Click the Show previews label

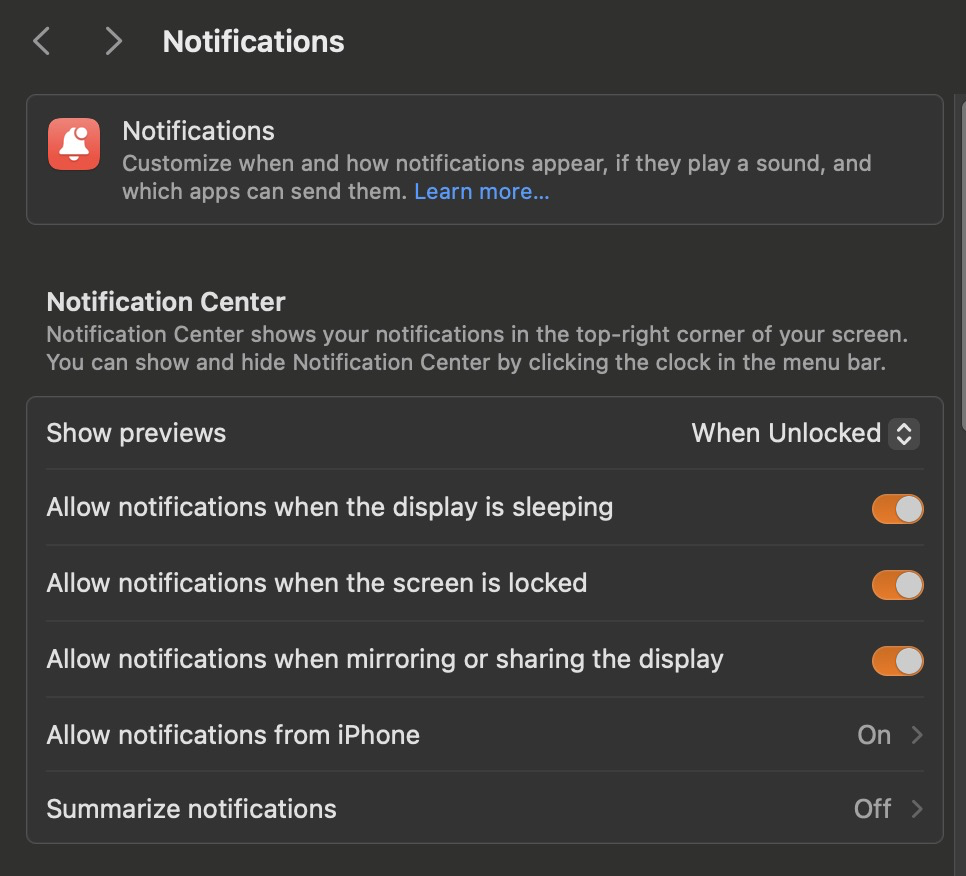tap(136, 433)
